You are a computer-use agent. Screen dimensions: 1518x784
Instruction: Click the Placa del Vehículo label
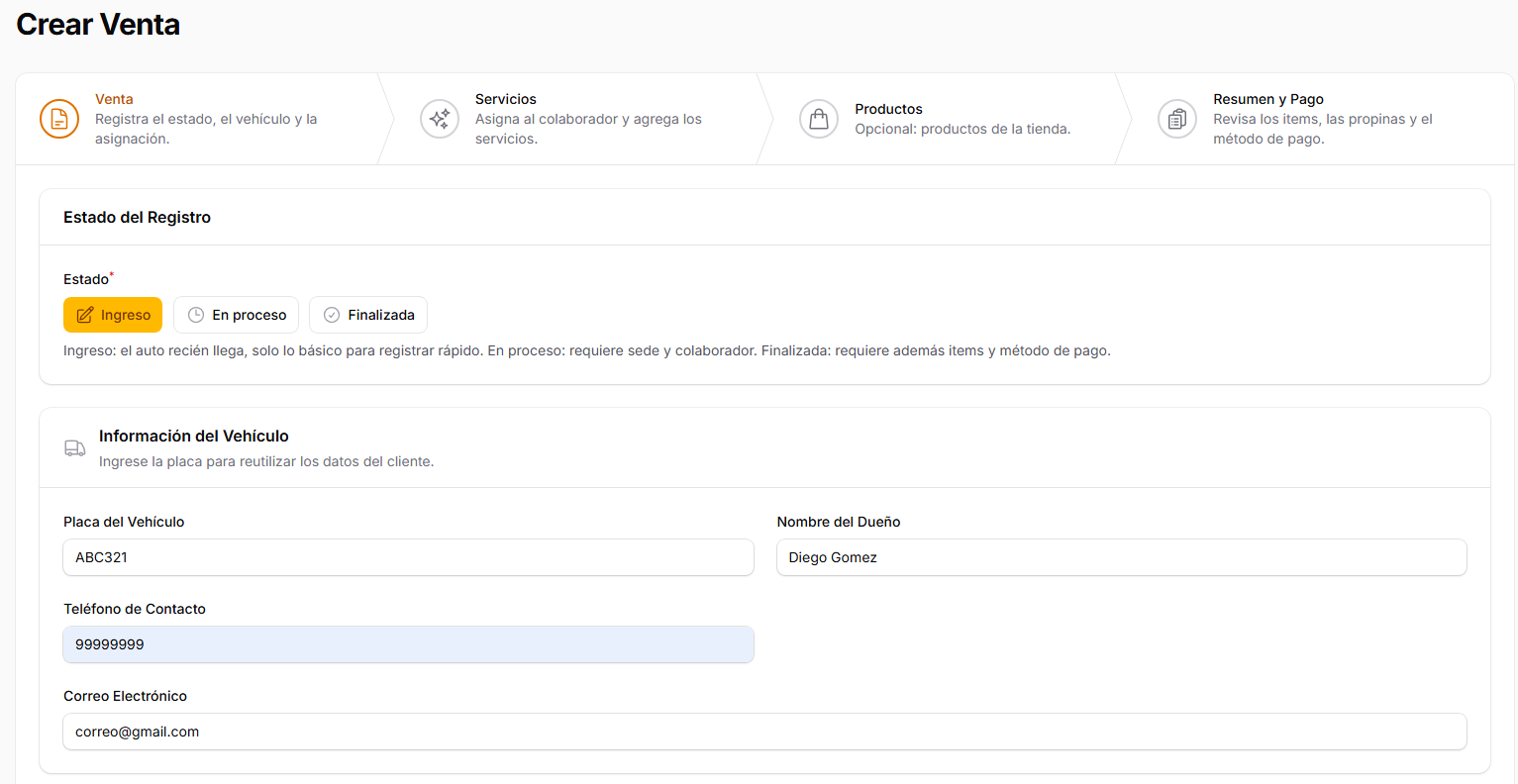124,522
